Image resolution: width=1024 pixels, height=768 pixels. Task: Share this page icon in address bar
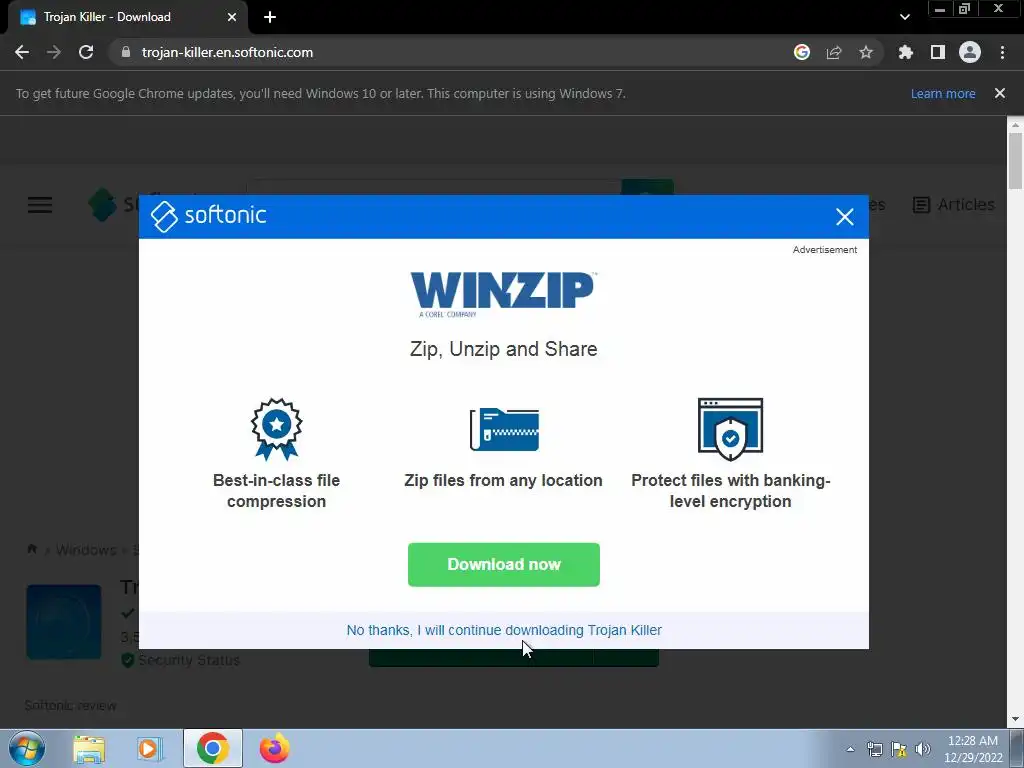[834, 52]
